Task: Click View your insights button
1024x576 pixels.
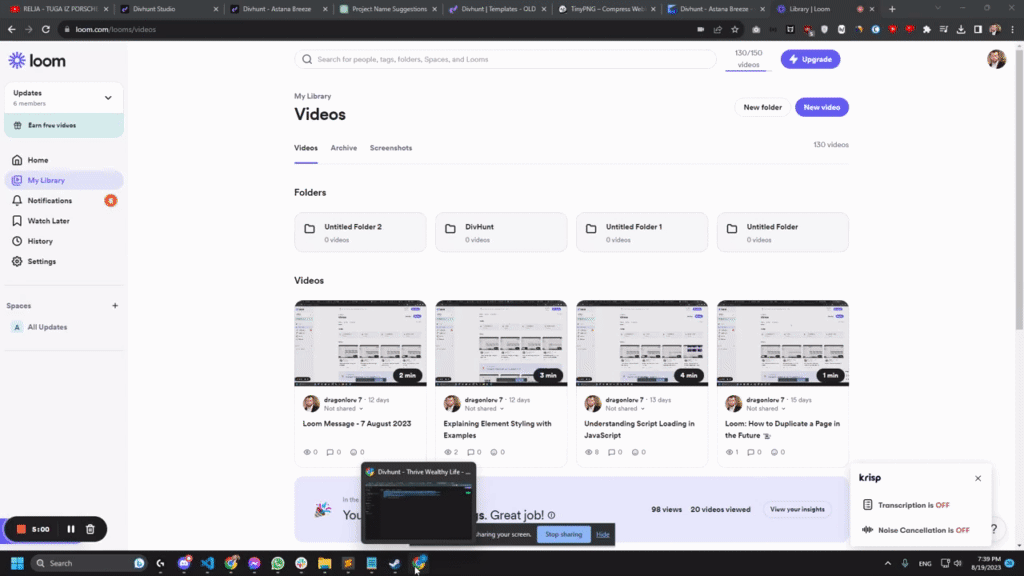Action: [x=797, y=509]
